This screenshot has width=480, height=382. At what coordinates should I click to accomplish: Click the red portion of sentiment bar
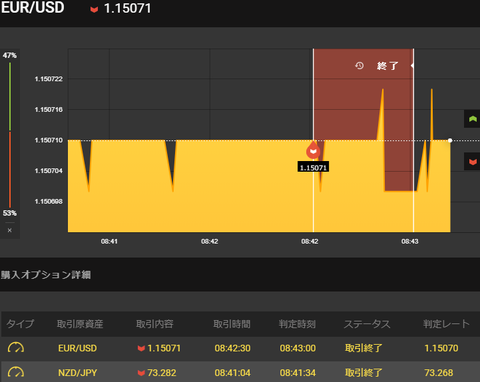pyautogui.click(x=10, y=170)
